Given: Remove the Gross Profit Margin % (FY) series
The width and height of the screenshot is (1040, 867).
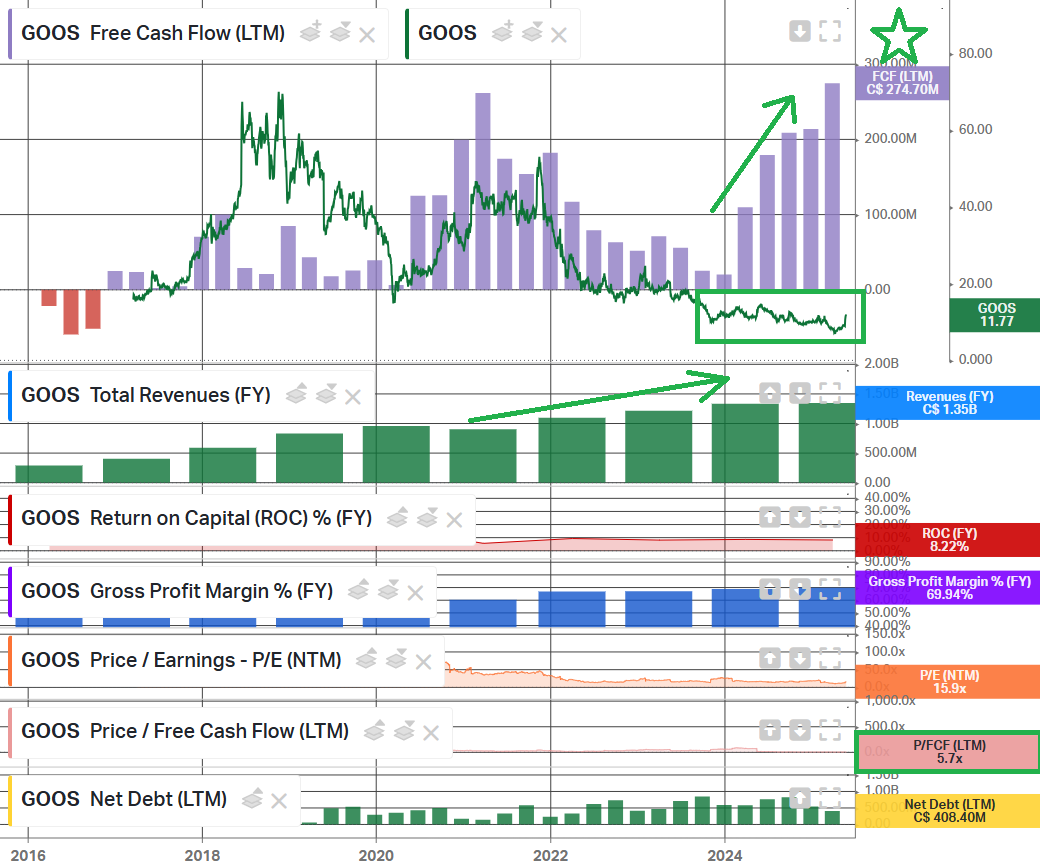Looking at the screenshot, I should 415,592.
